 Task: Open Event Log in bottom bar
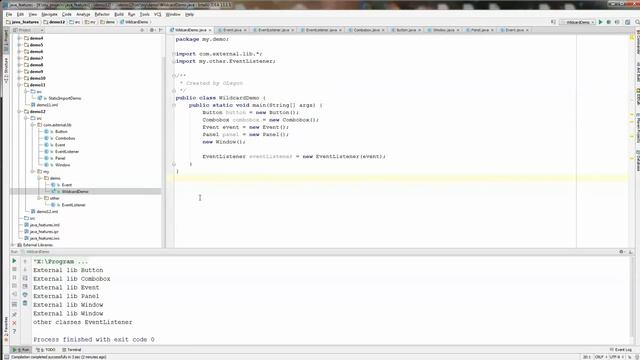(x=620, y=350)
